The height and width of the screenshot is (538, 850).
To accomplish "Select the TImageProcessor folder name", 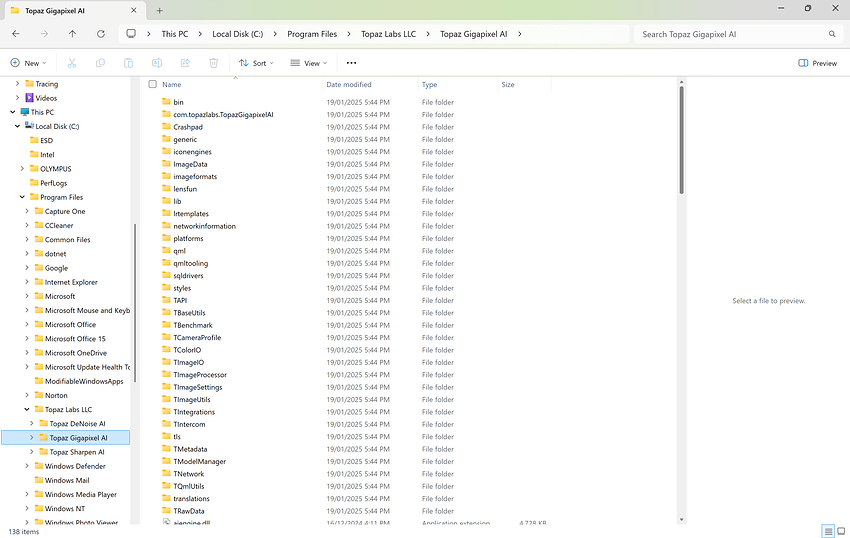I will click(200, 374).
